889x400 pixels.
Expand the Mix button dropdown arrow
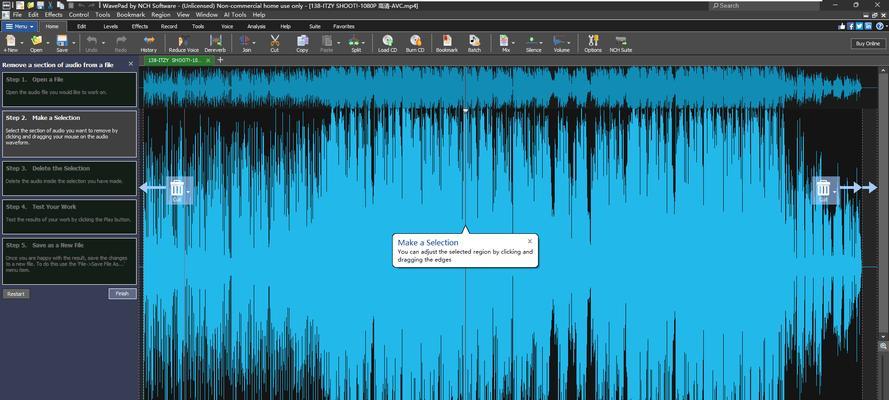coord(513,42)
